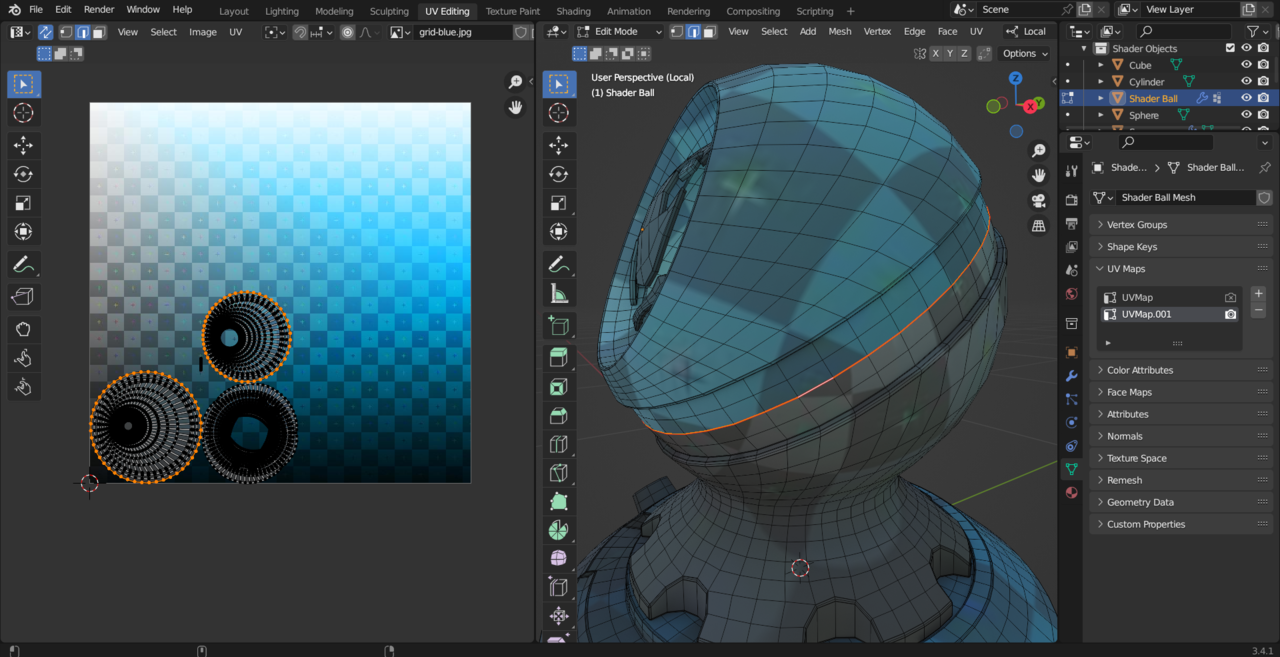Select the Rip Region tool in UV editor
1280x657 pixels.
tap(23, 296)
